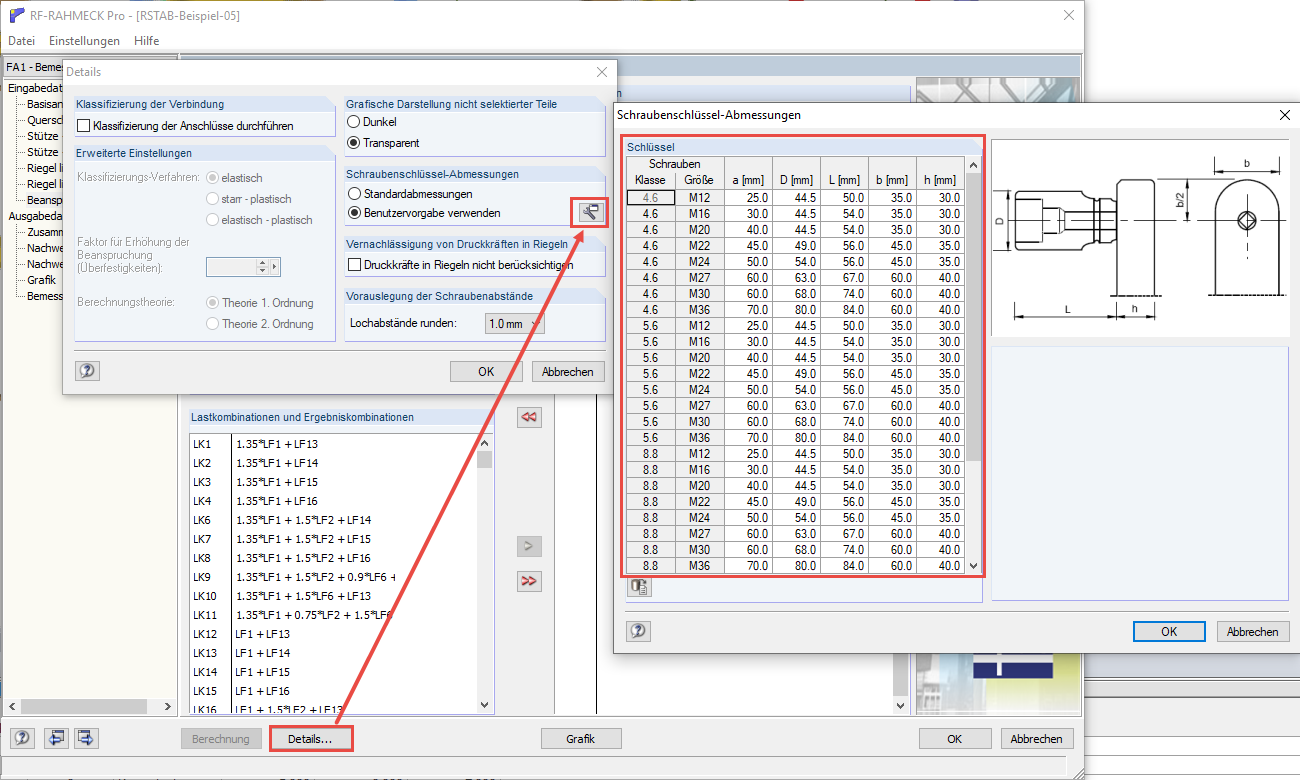Click help icon in the Details dialog
This screenshot has width=1300, height=780.
pos(87,371)
